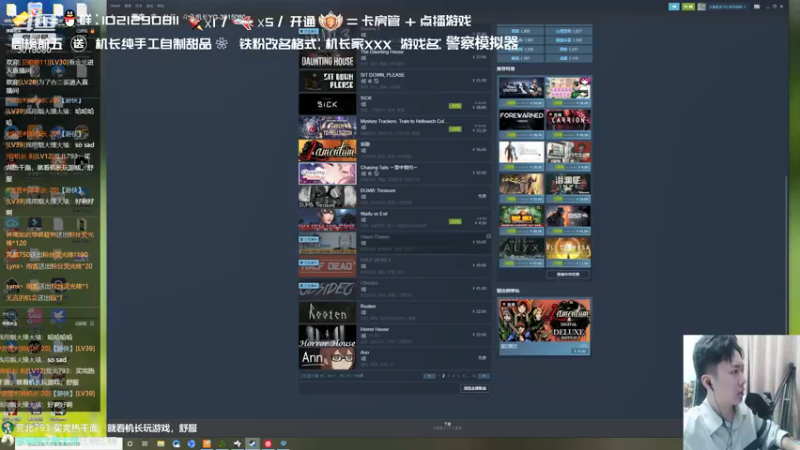The height and width of the screenshot is (450, 800).
Task: Open the Steam menu in the title bar
Action: click(115, 6)
